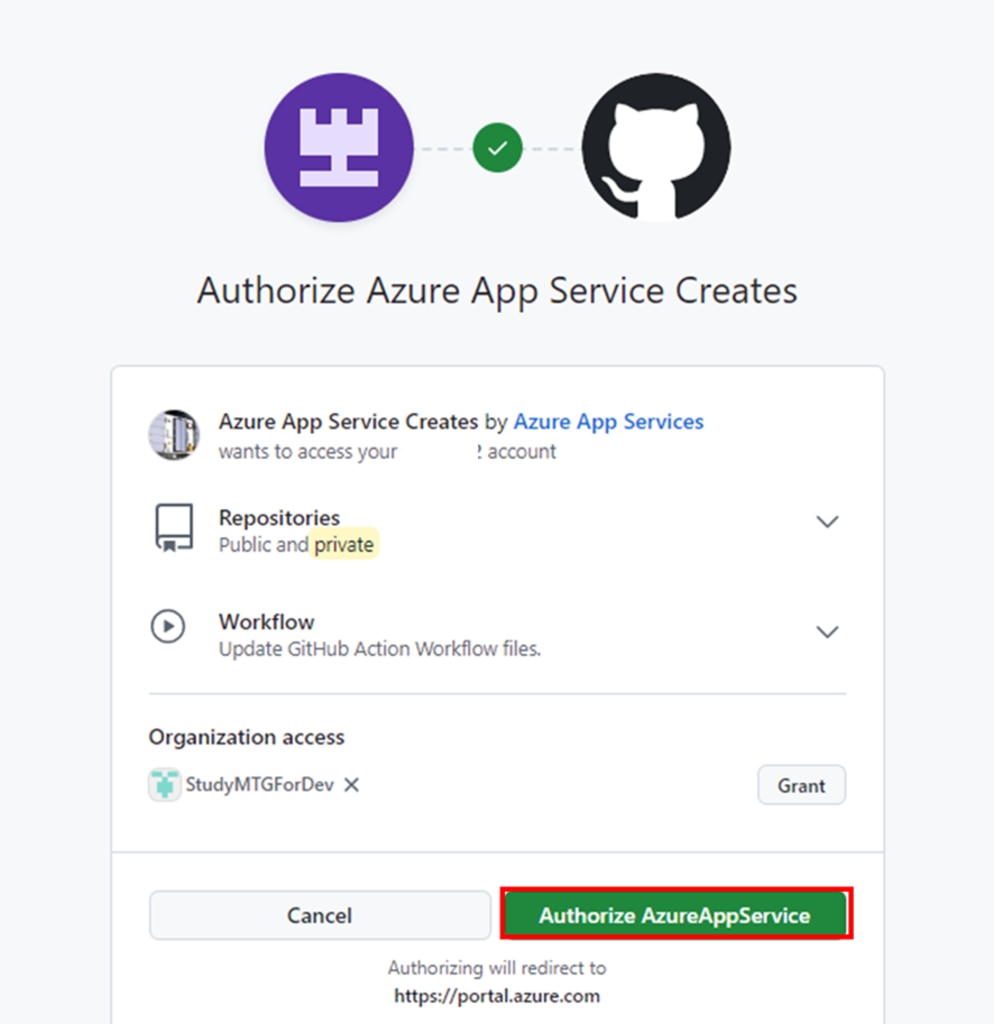994x1024 pixels.
Task: Click the green checkmark connection icon
Action: coord(497,148)
